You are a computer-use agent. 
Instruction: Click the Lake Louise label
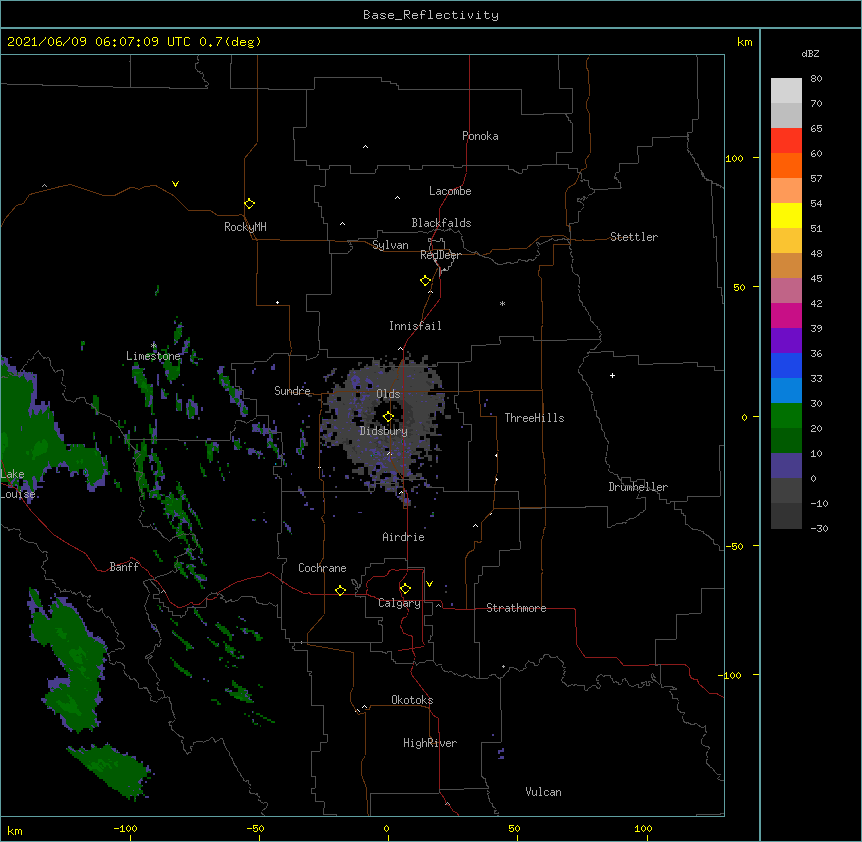coord(18,484)
